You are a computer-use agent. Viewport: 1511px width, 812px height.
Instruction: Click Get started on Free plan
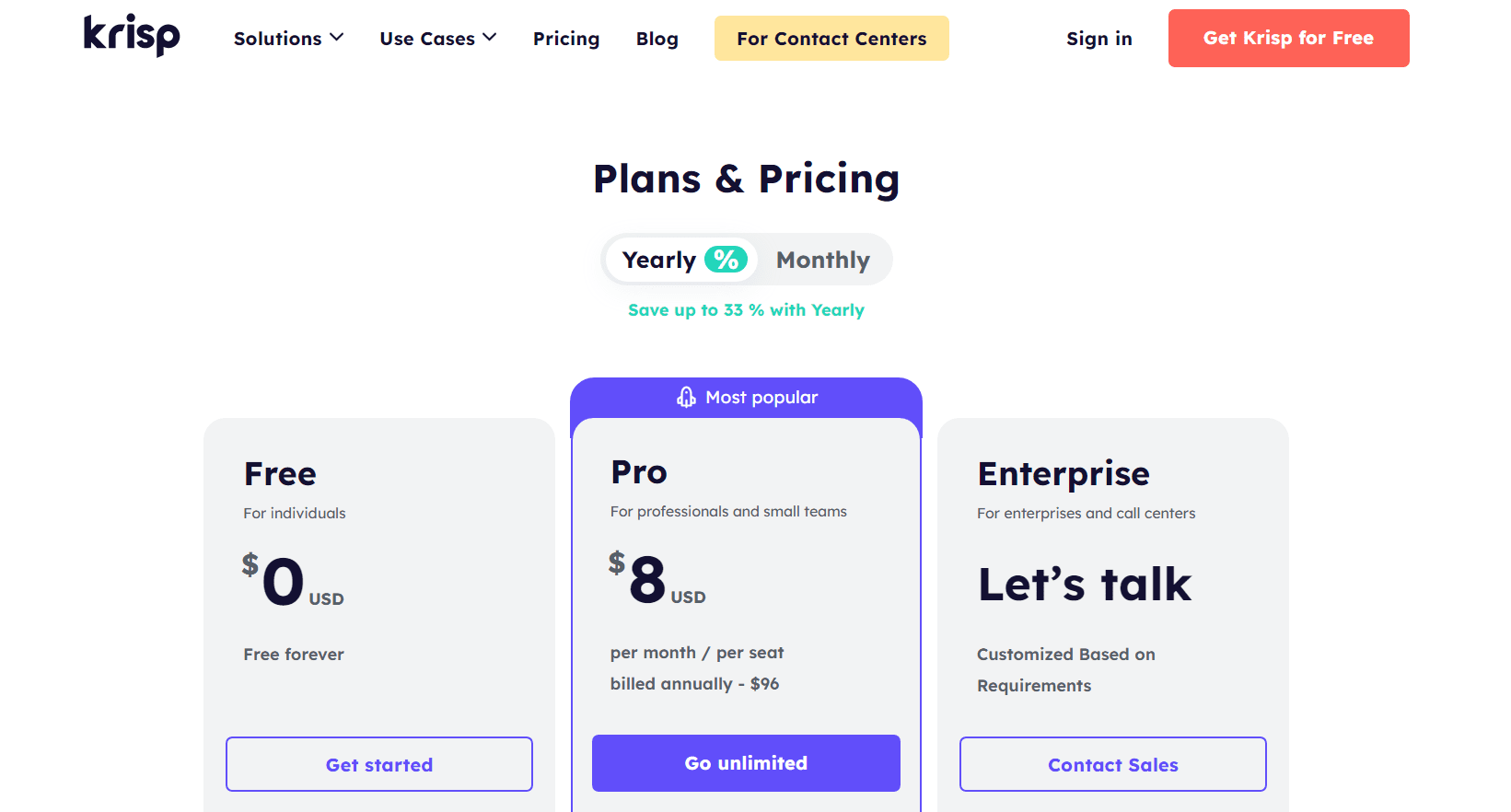coord(379,764)
